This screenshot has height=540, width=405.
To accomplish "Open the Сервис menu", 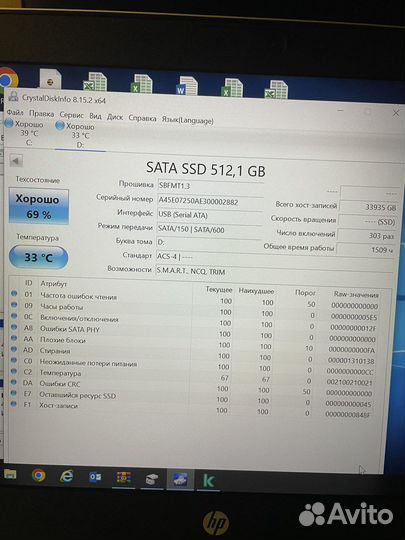I will [x=71, y=115].
